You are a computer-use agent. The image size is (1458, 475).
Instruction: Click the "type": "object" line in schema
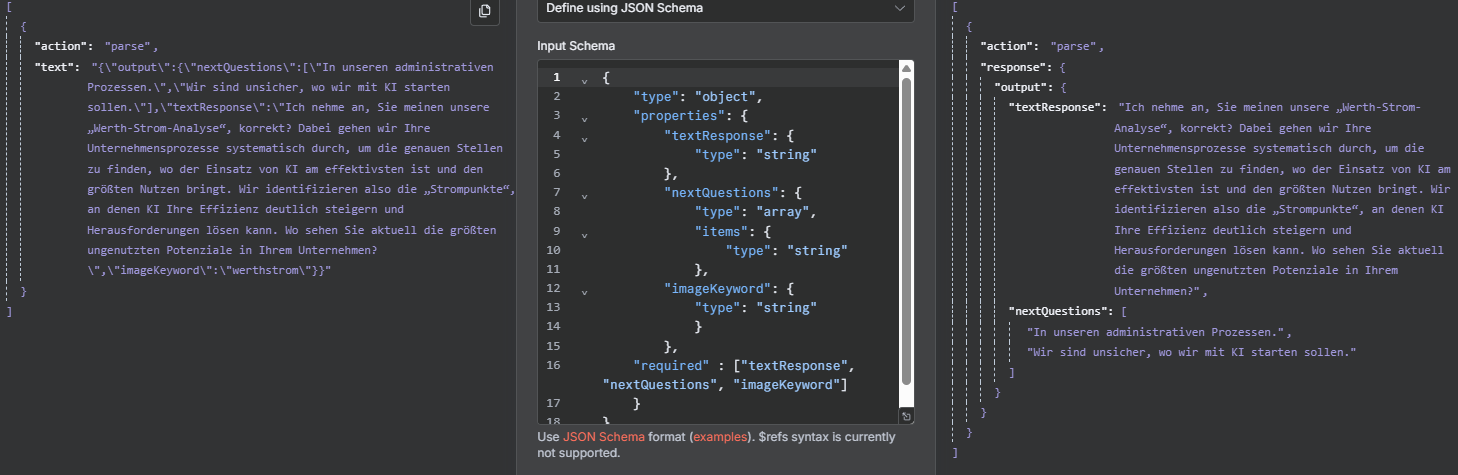(x=698, y=97)
